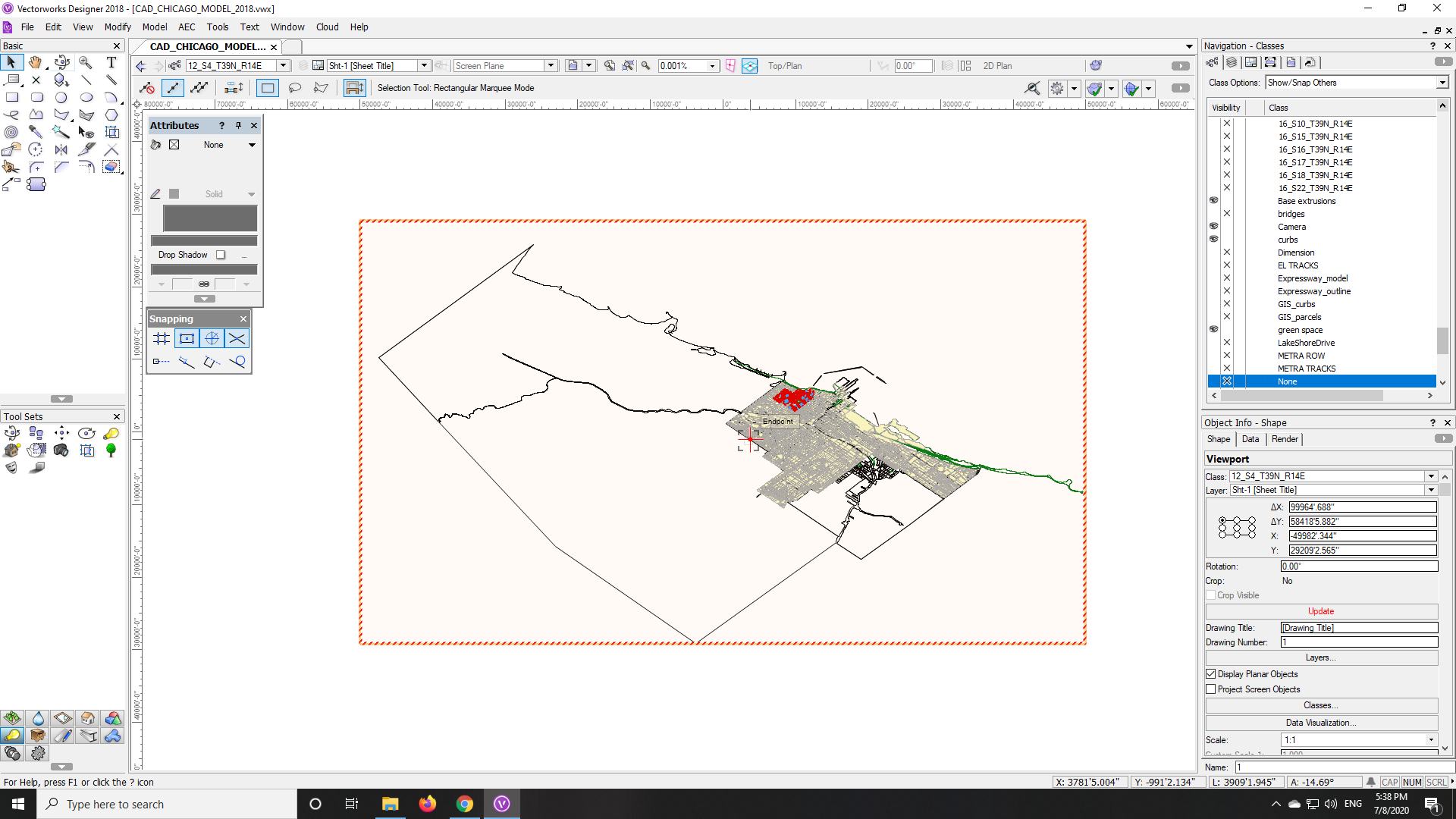Select the Rectangle tool
The height and width of the screenshot is (819, 1456).
click(13, 97)
